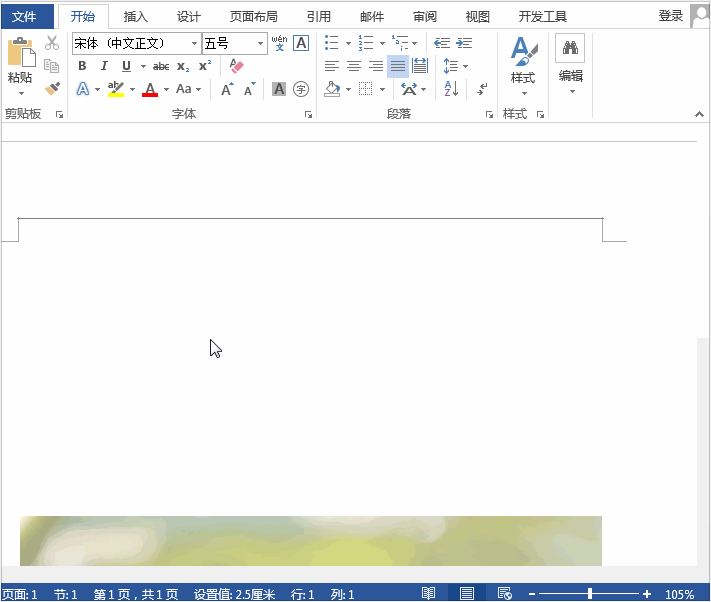Switch to the References tab
The height and width of the screenshot is (602, 711).
tap(318, 17)
